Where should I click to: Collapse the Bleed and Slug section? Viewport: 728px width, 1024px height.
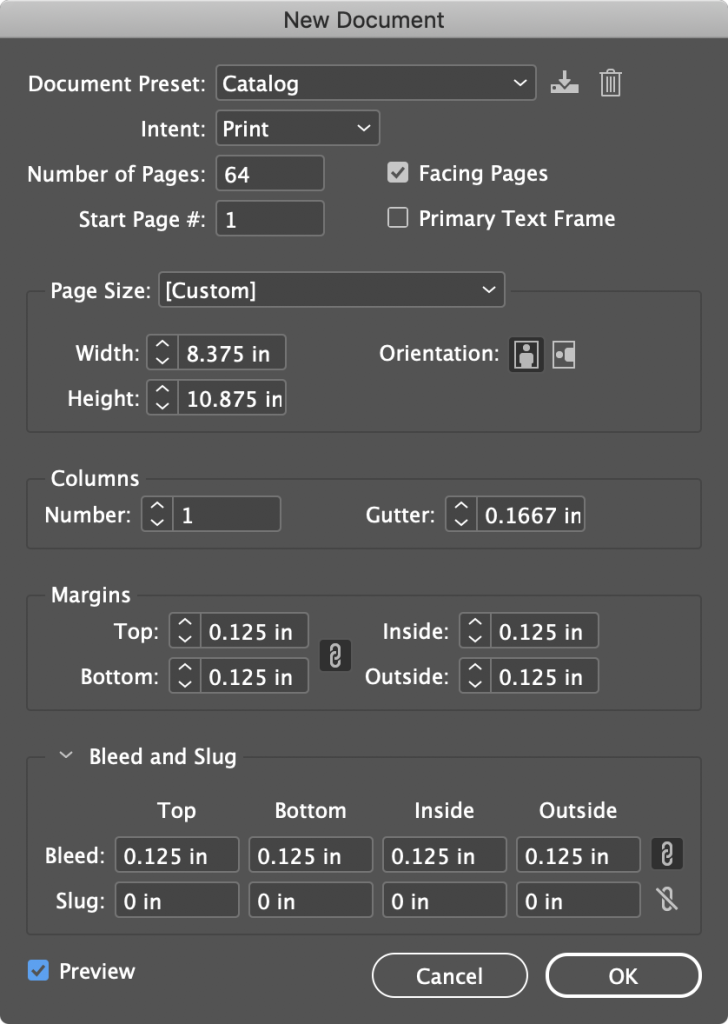(66, 757)
